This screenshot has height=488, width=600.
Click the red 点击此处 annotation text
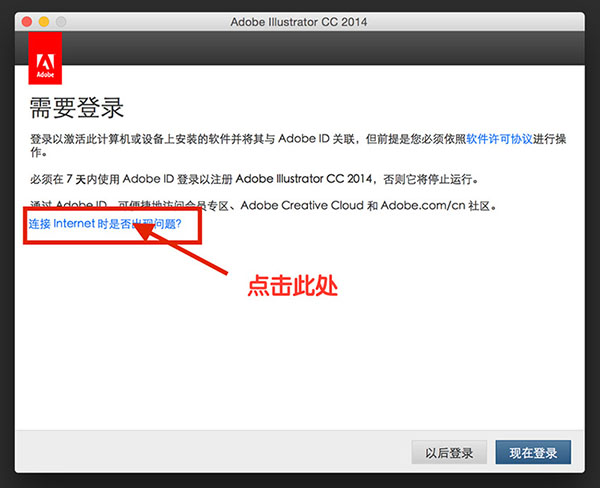click(293, 285)
